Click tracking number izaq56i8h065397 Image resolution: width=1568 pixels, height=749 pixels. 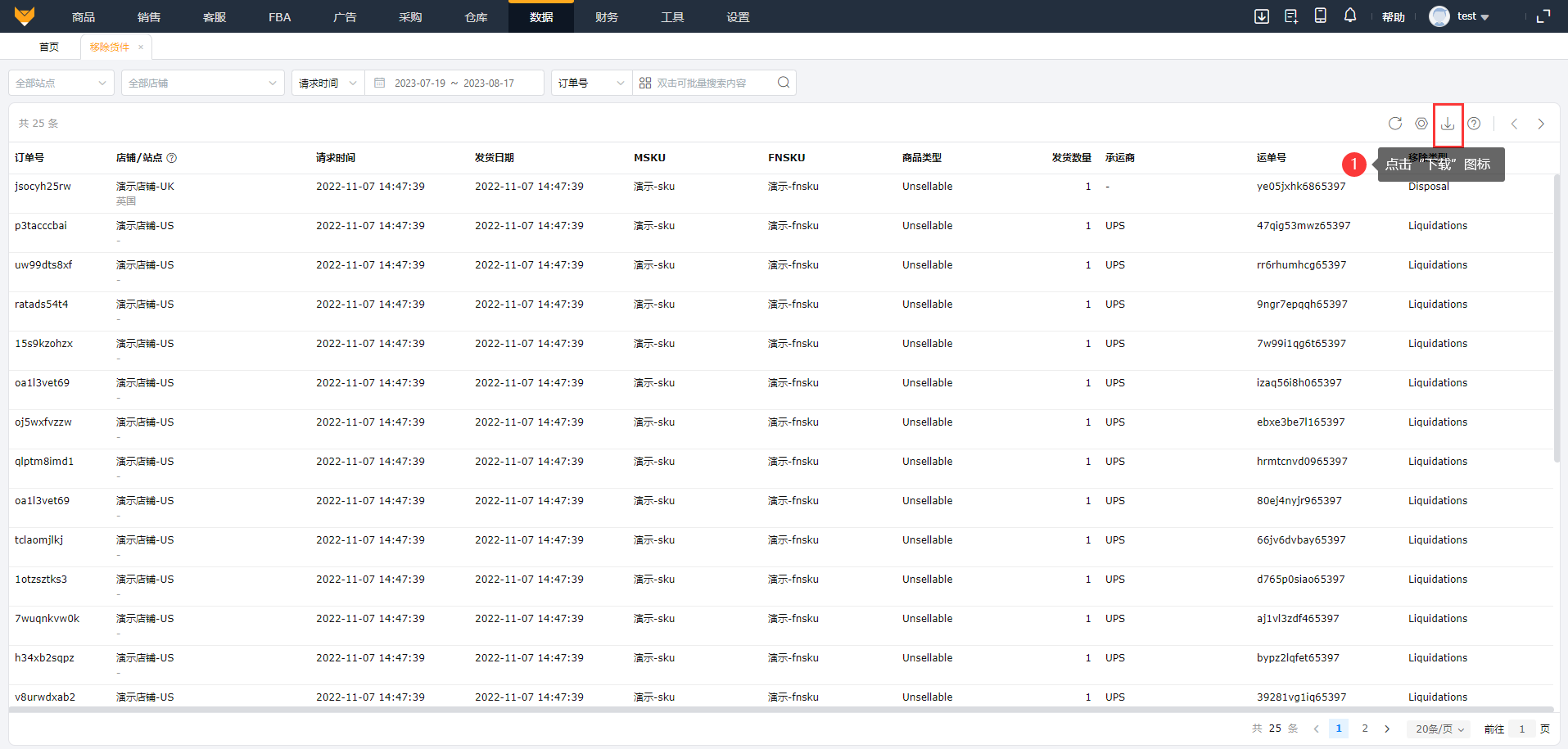(x=1299, y=383)
